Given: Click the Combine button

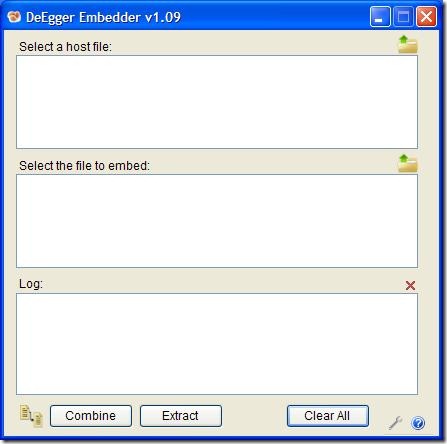Looking at the screenshot, I should coord(91,416).
